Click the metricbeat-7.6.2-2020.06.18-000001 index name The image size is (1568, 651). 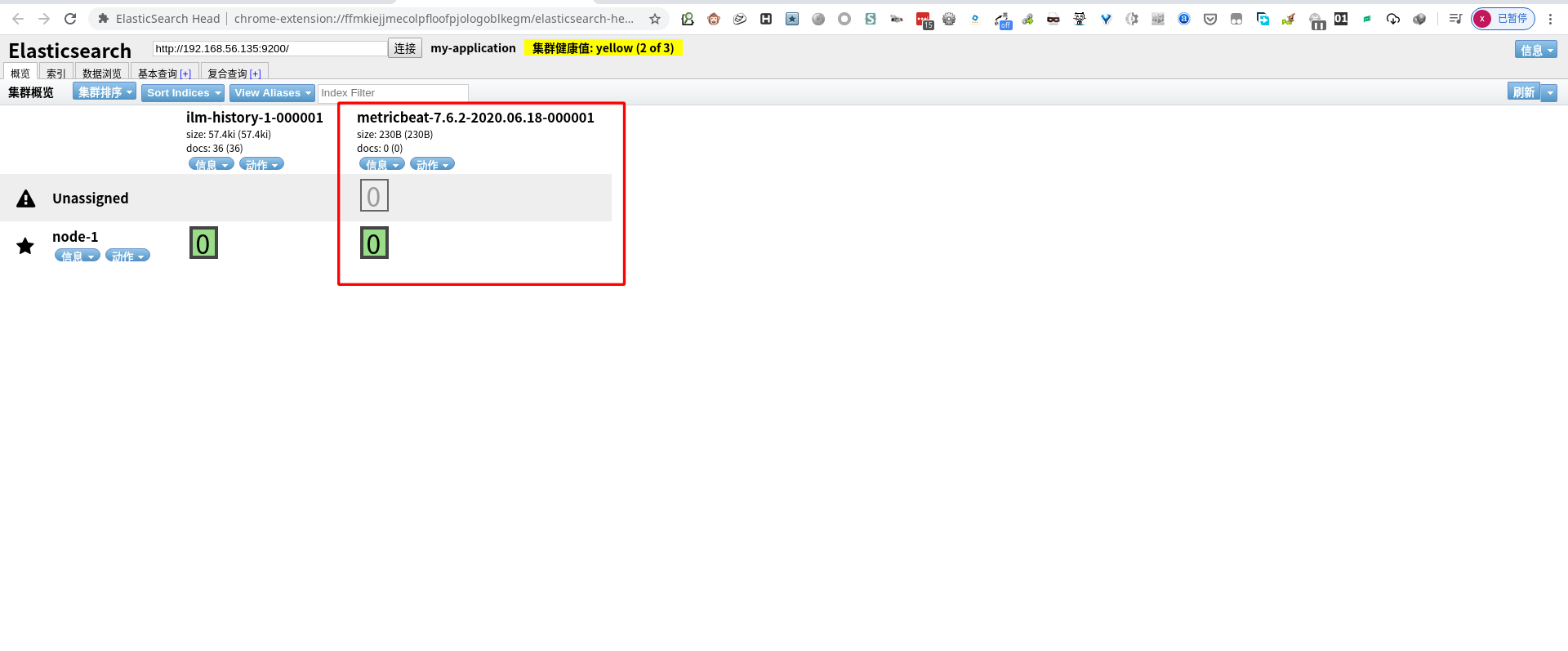[475, 118]
